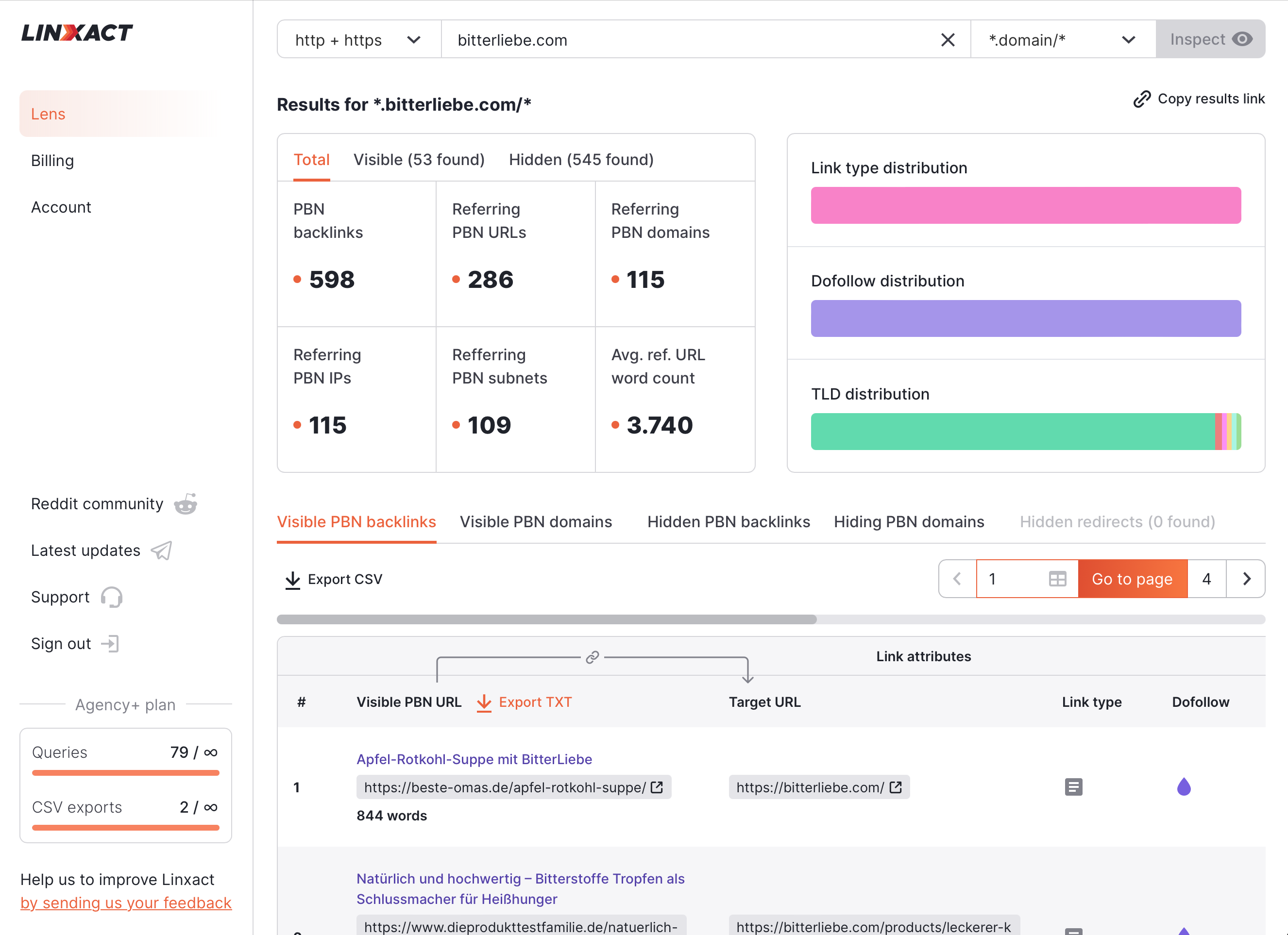Open beste-omas.de URL external link icon
The height and width of the screenshot is (935, 1288).
click(657, 787)
